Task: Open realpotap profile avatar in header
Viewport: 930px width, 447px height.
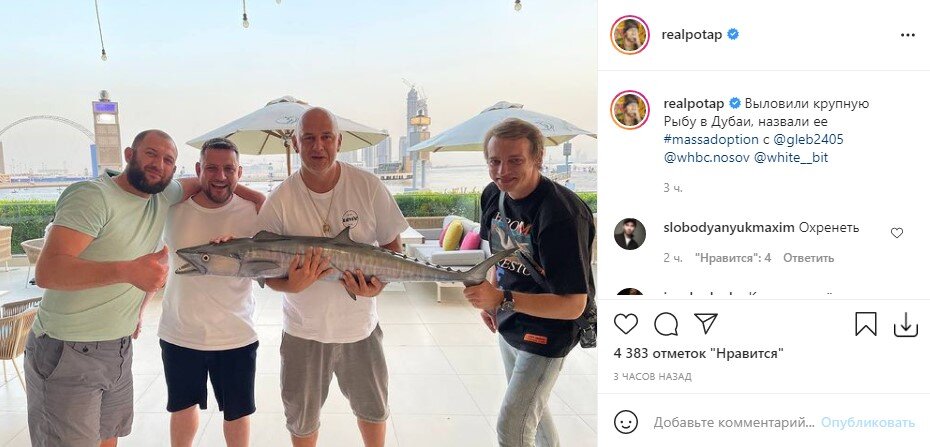Action: [630, 35]
